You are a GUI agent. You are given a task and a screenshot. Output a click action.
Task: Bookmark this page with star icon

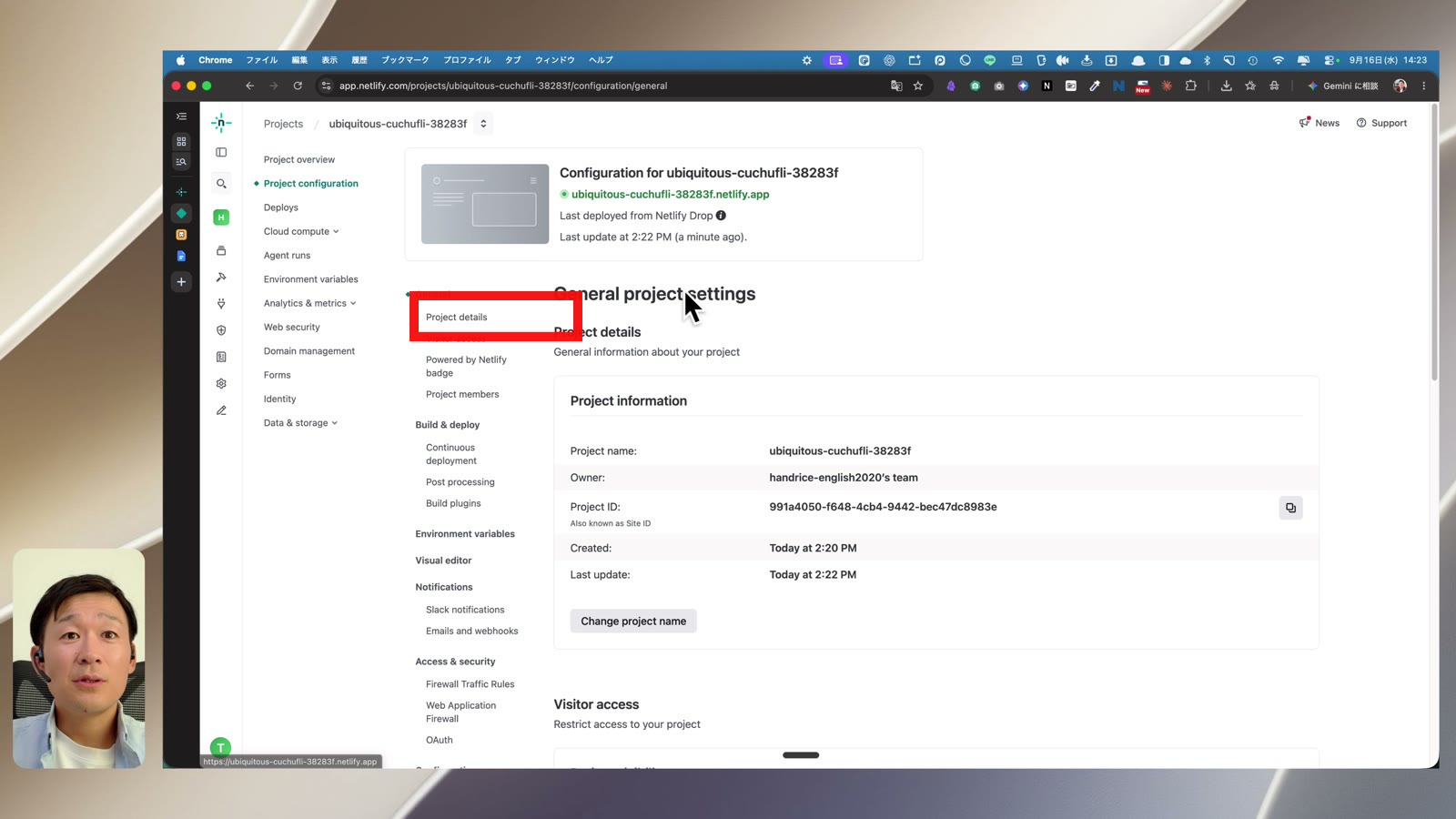point(918,86)
